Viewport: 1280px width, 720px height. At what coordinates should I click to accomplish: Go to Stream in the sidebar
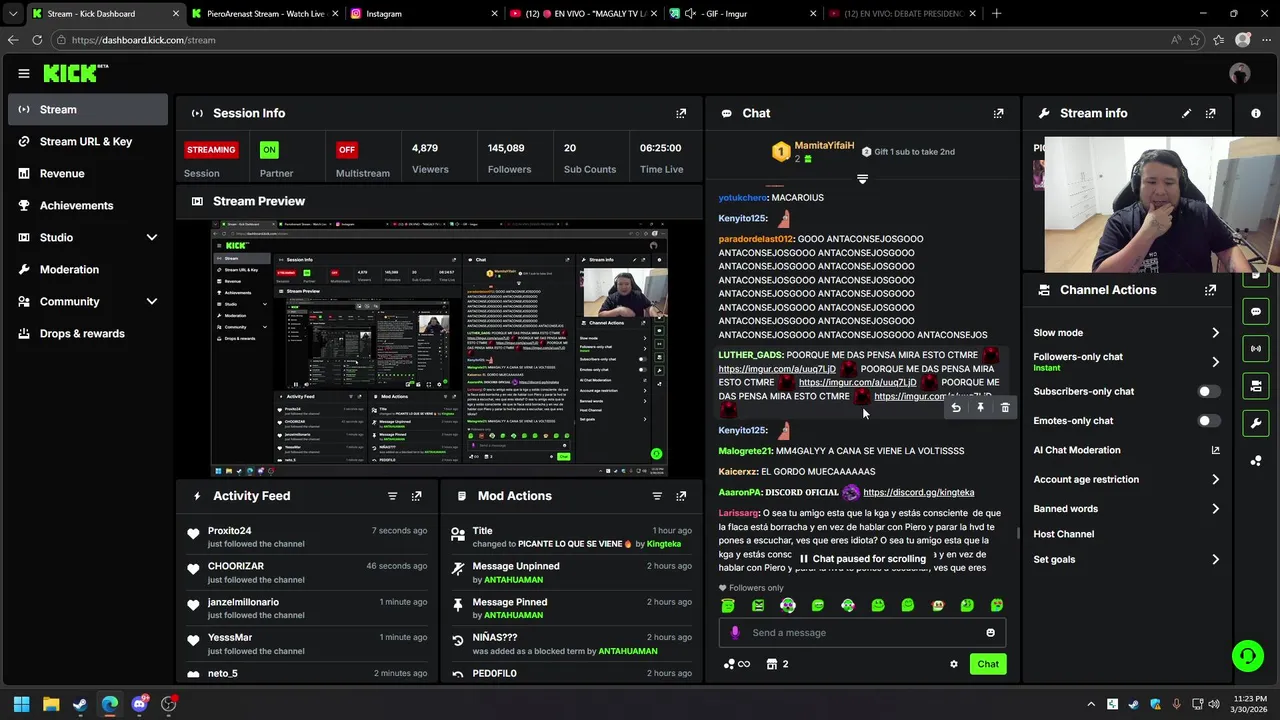point(88,110)
